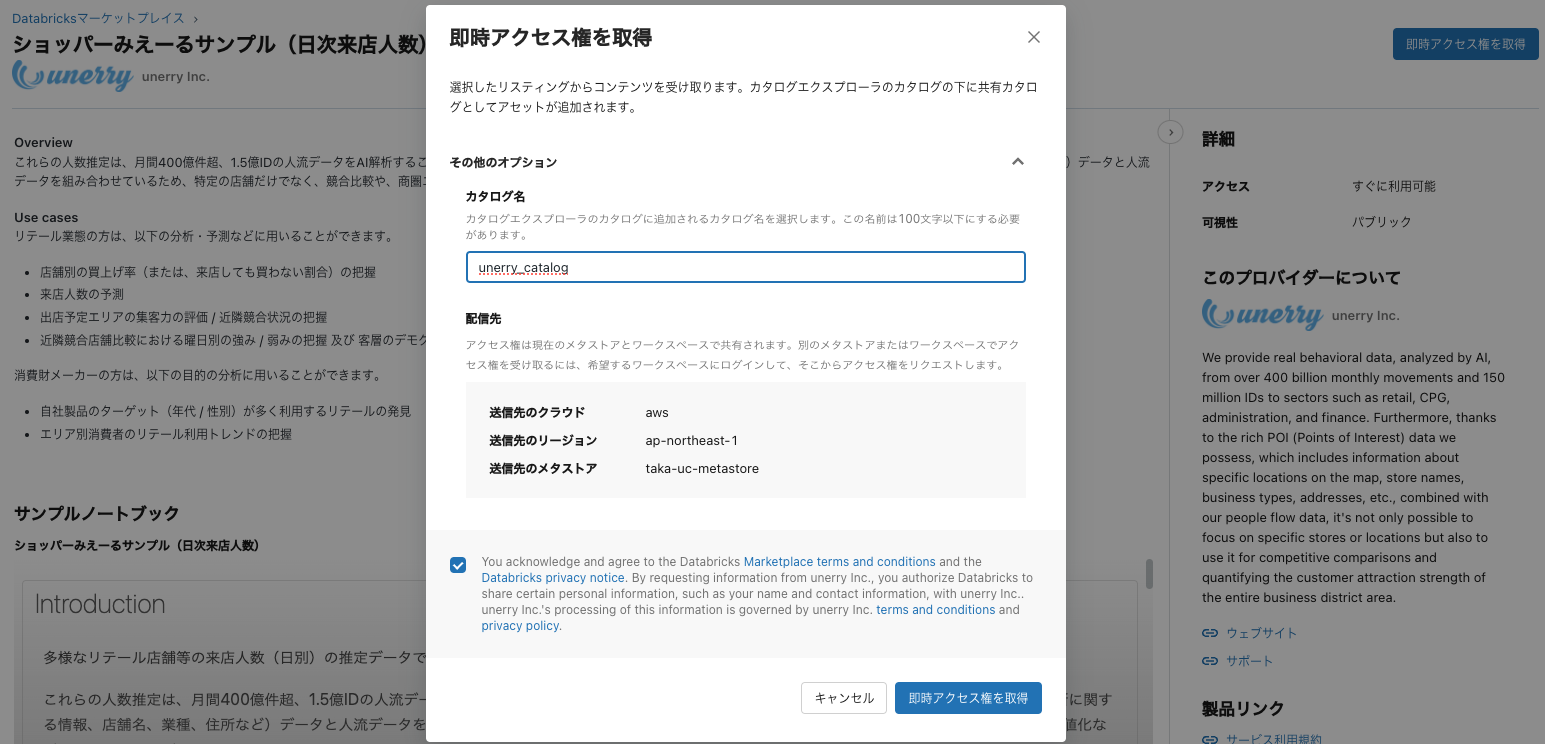Open the ウェブサイト link

point(1261,633)
